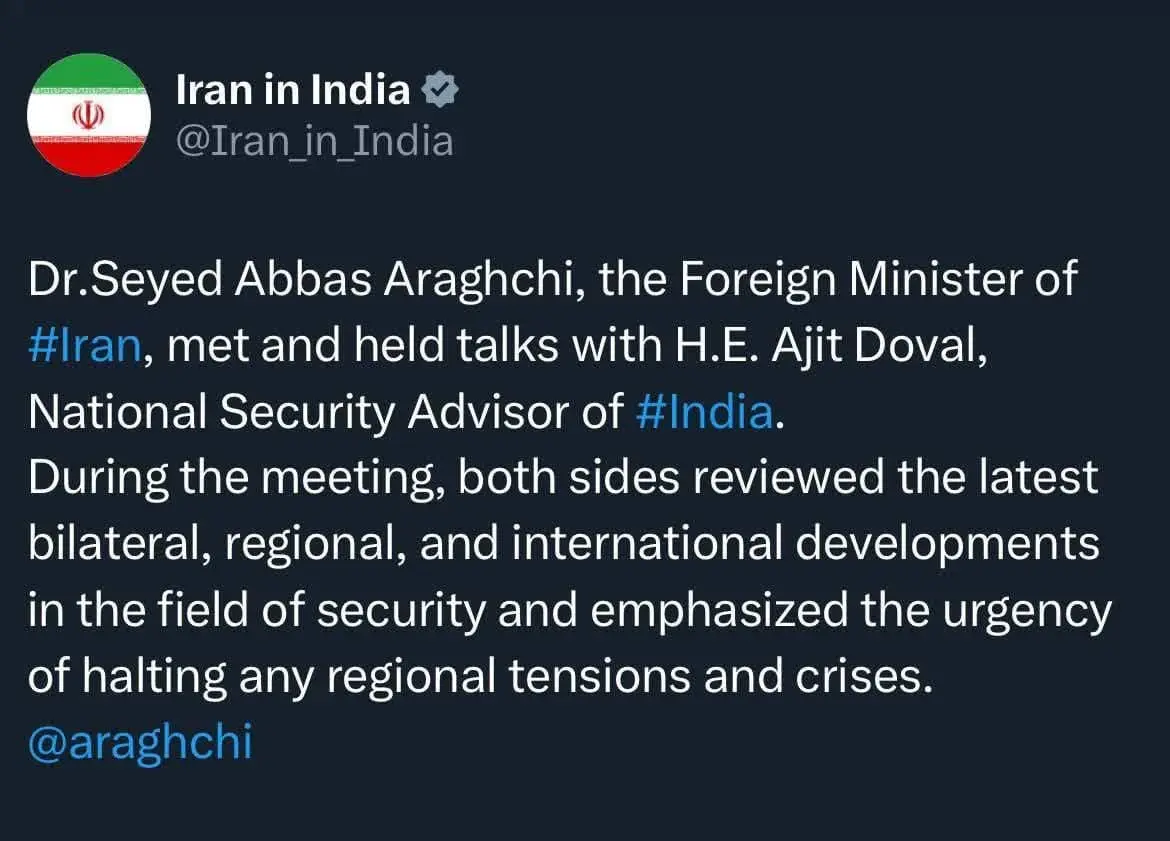
Task: Click the green stripe of flag avatar
Action: click(x=89, y=72)
